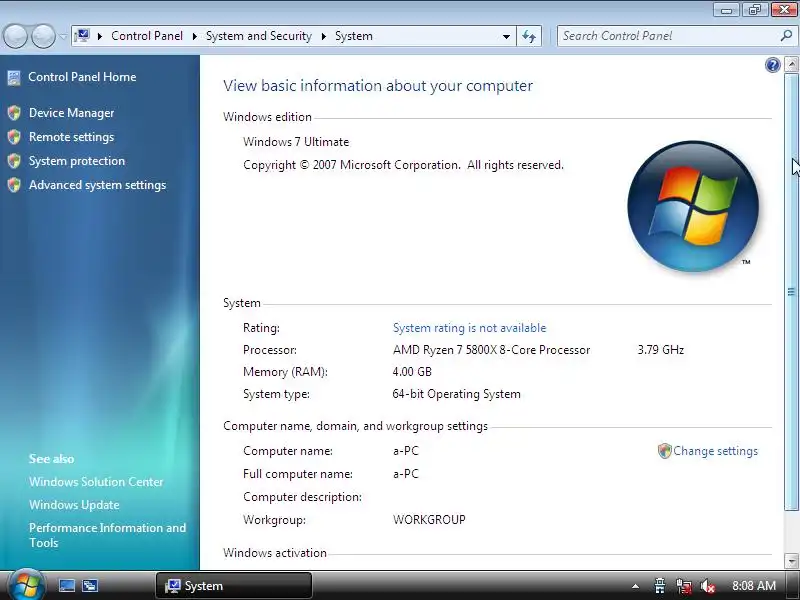Open address bar history dropdown
This screenshot has height=600, width=800.
506,36
